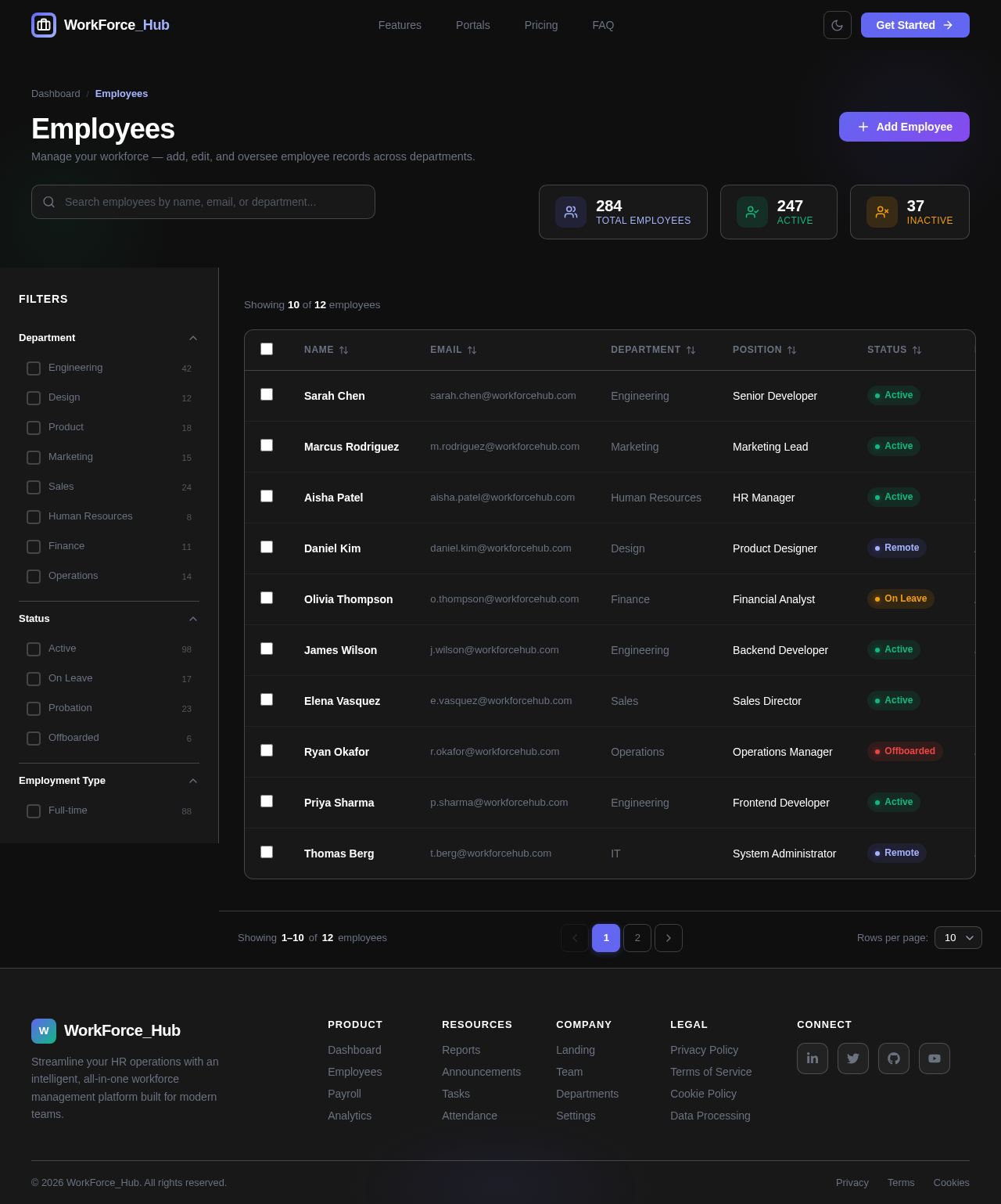Enable the Full-time employment filter
1001x1204 pixels.
(x=34, y=811)
